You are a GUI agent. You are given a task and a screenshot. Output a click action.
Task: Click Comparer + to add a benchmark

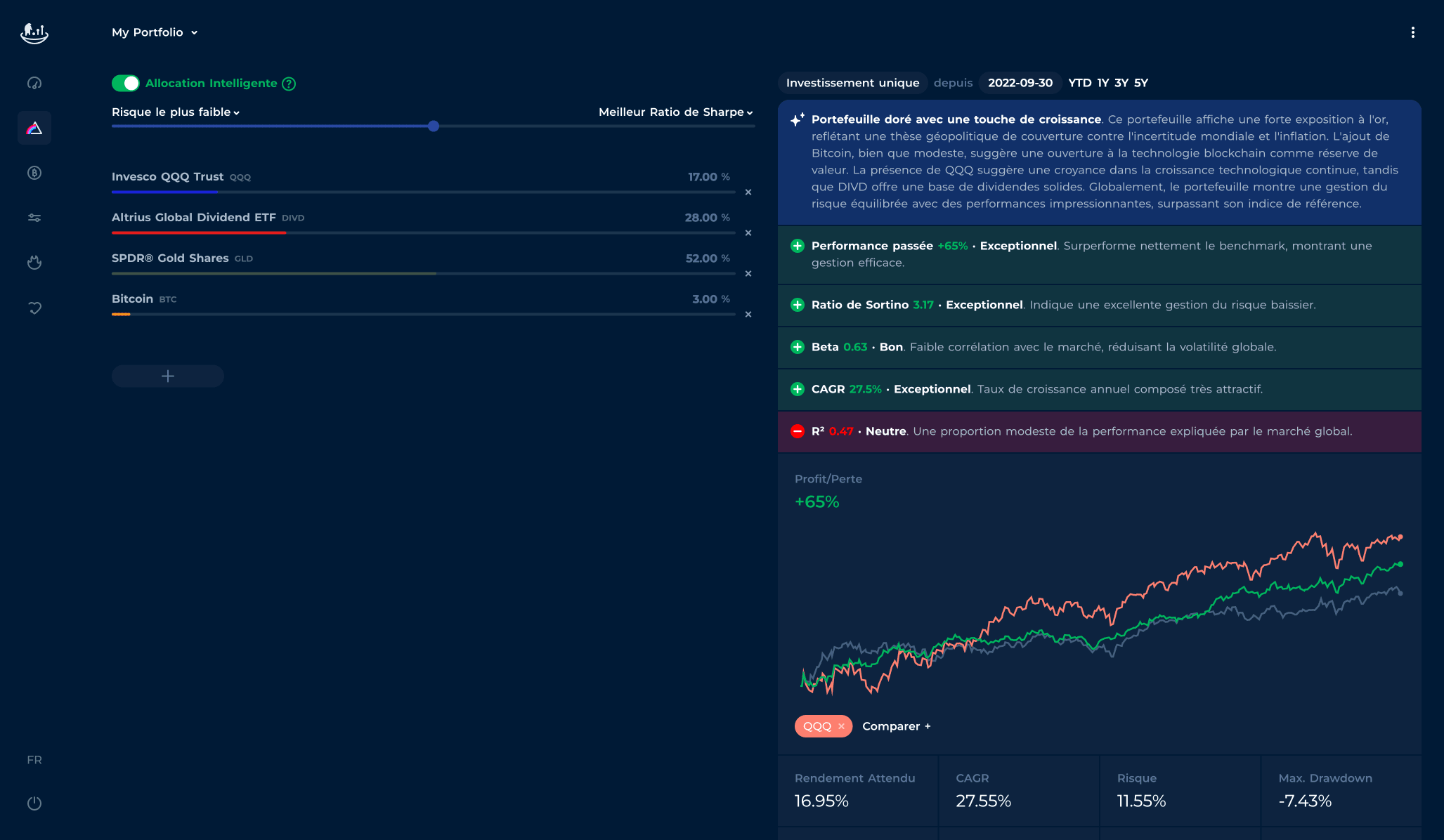pyautogui.click(x=897, y=726)
